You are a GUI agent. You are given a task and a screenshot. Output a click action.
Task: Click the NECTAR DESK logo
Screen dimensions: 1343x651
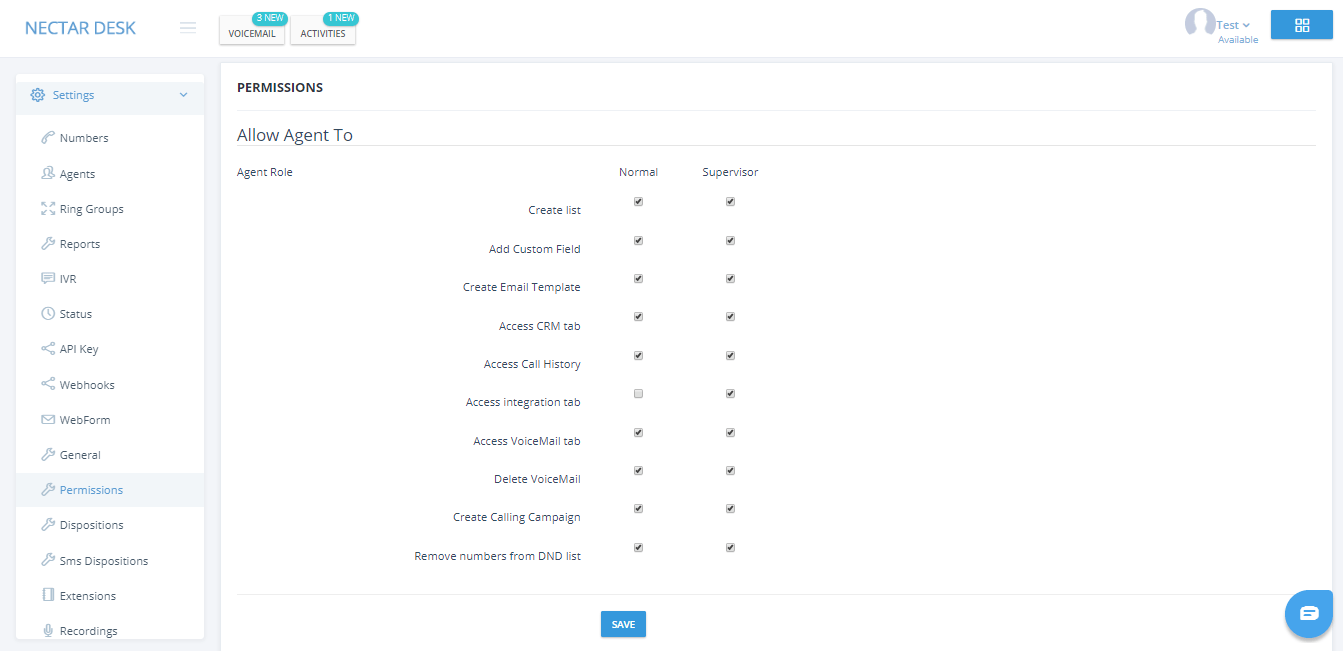[80, 27]
